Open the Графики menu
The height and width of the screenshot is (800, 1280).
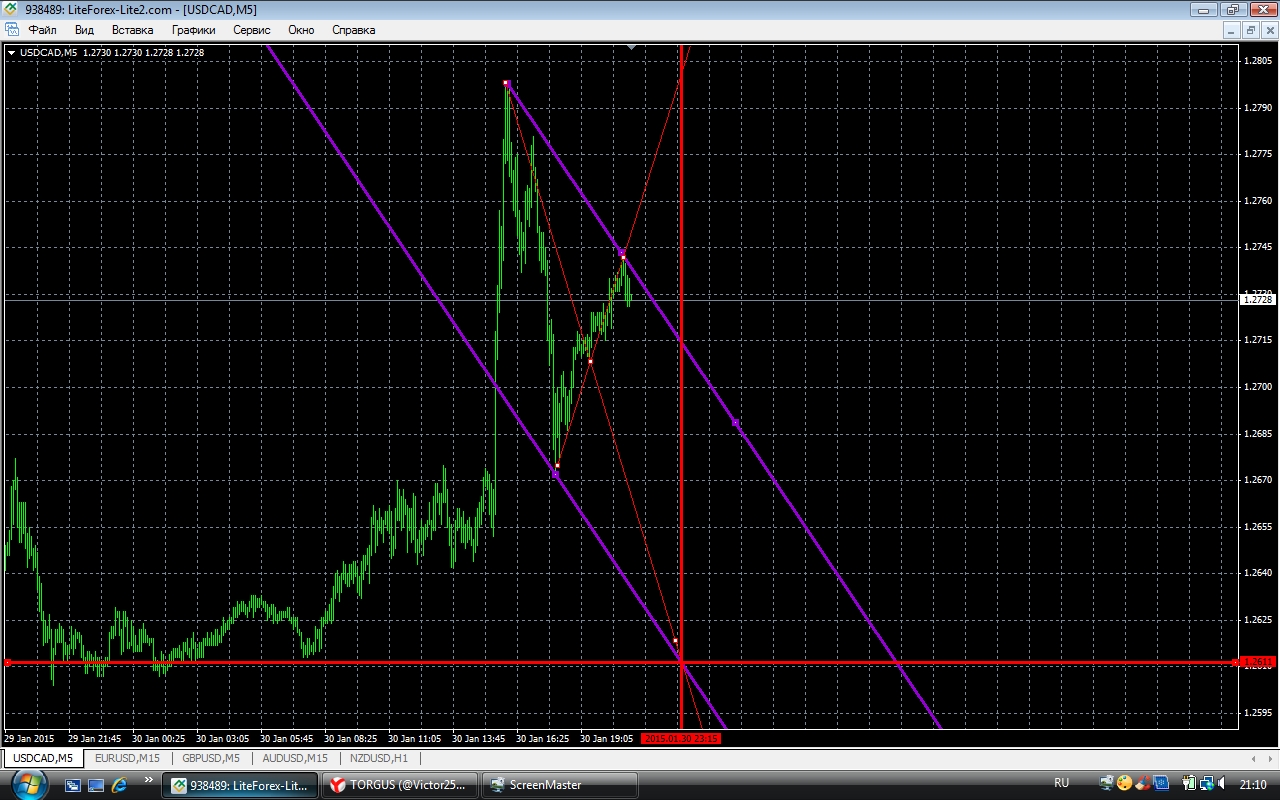point(193,30)
